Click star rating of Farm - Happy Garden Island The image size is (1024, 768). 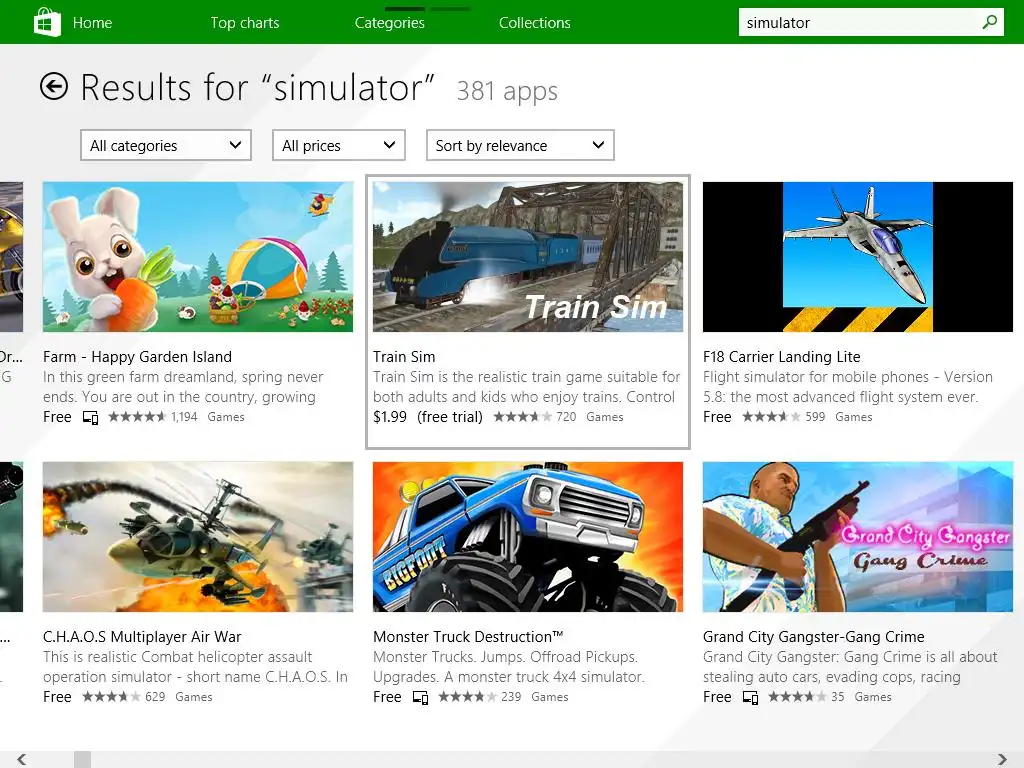click(x=137, y=417)
